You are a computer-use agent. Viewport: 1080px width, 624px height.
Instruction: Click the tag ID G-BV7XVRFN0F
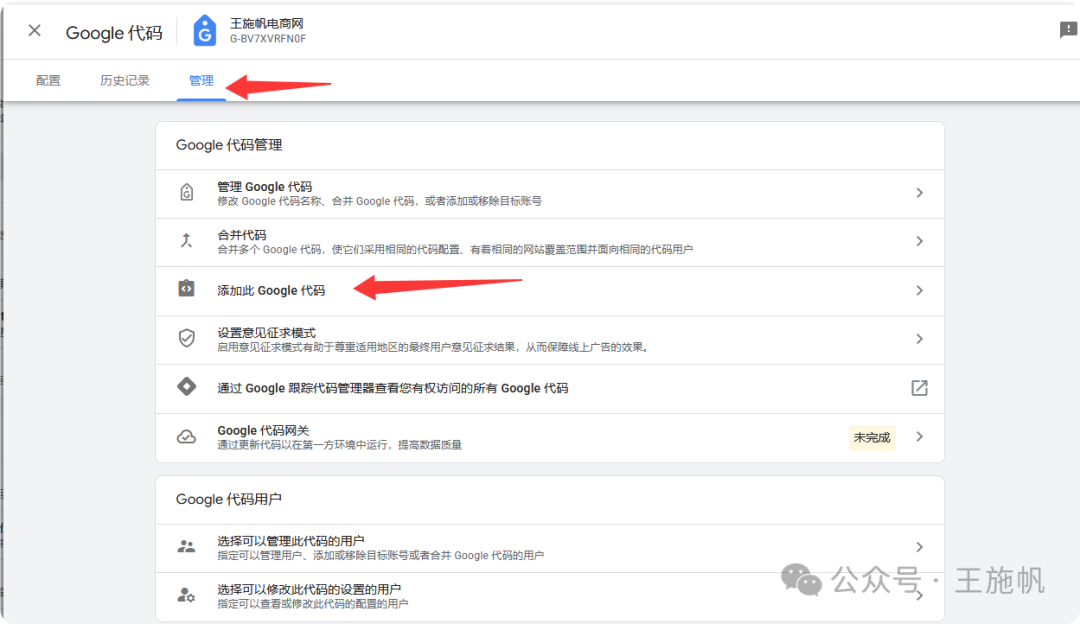click(x=268, y=39)
